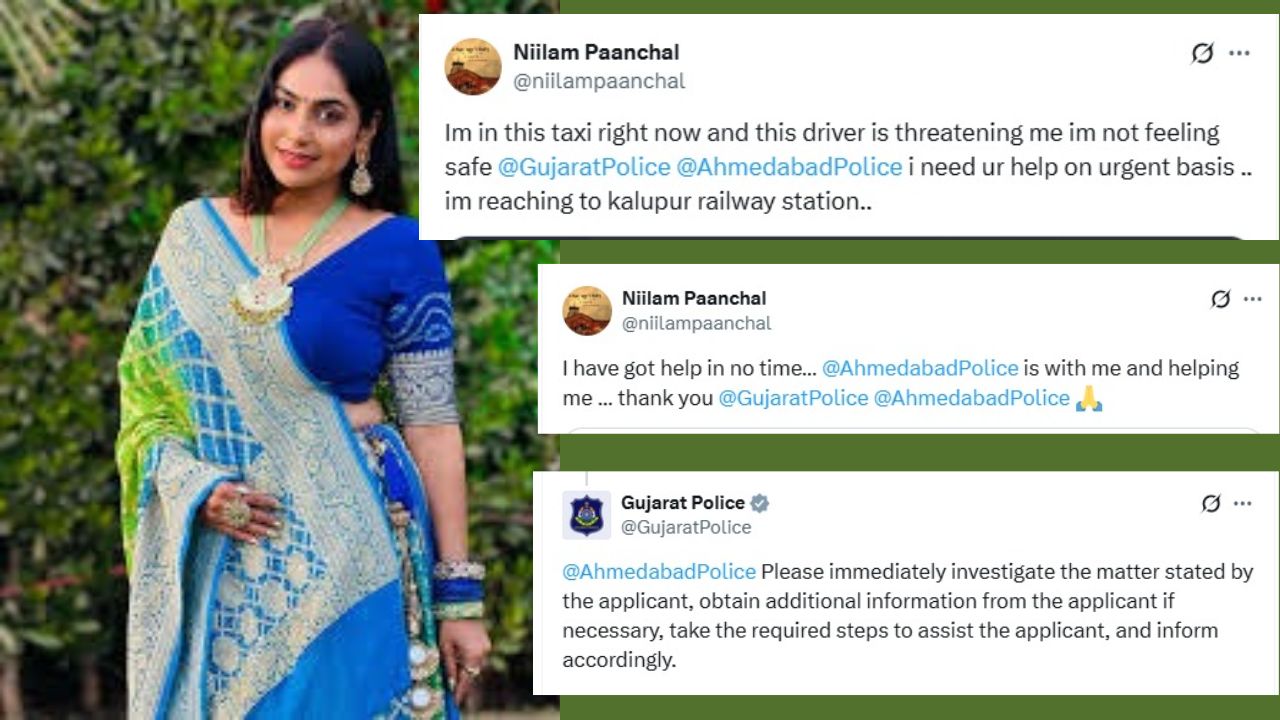Screen dimensions: 1280x720
Task: Click @GujaratPolice handle under Gujarat Police name
Action: point(686,527)
